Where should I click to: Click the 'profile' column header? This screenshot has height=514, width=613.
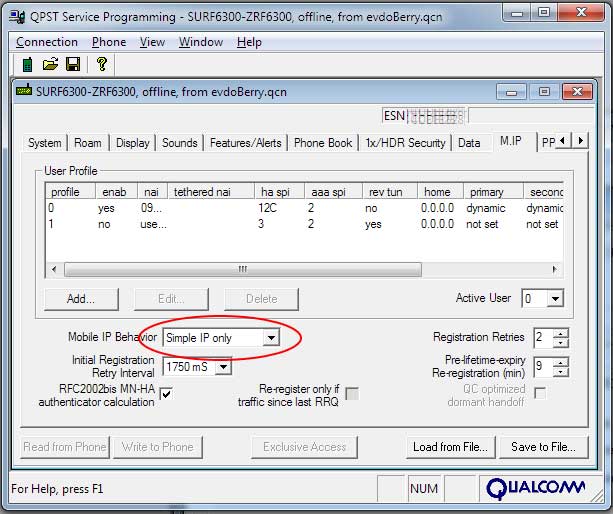pyautogui.click(x=70, y=192)
